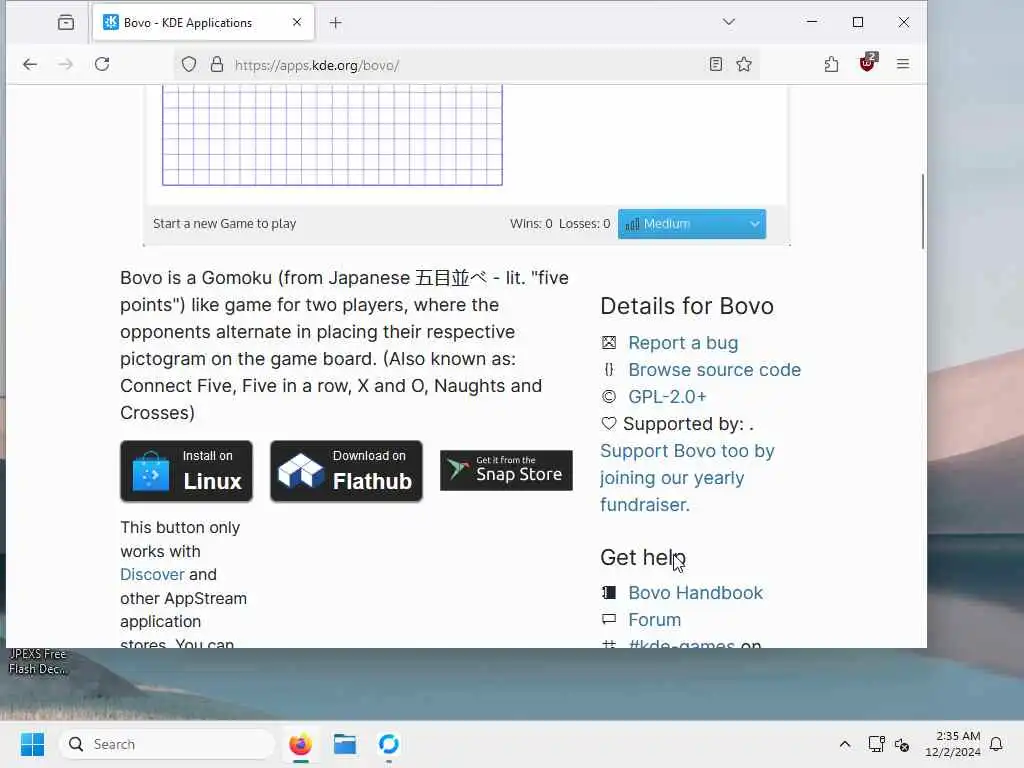
Task: Open the Discover link
Action: 152,575
